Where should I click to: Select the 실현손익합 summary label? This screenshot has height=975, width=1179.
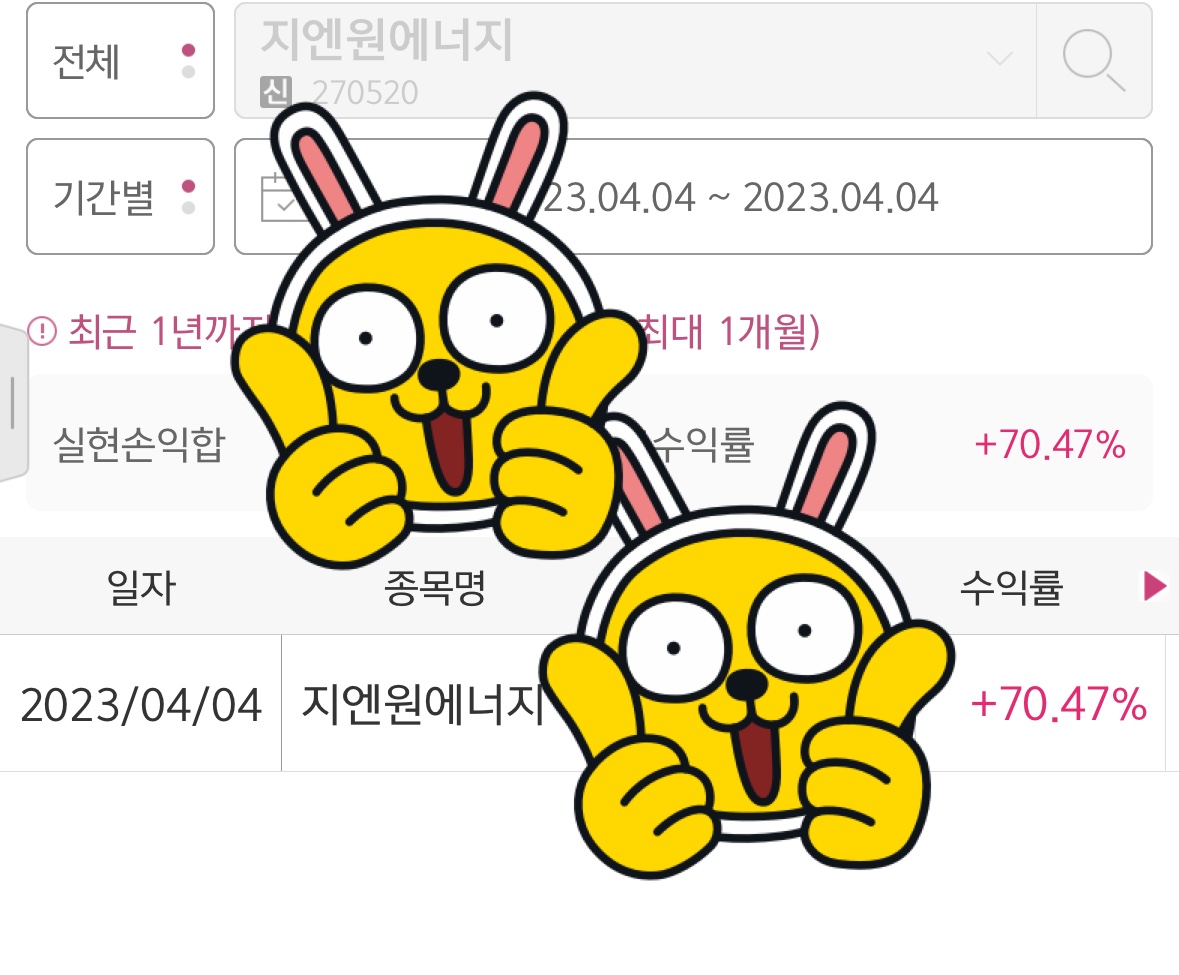[139, 444]
